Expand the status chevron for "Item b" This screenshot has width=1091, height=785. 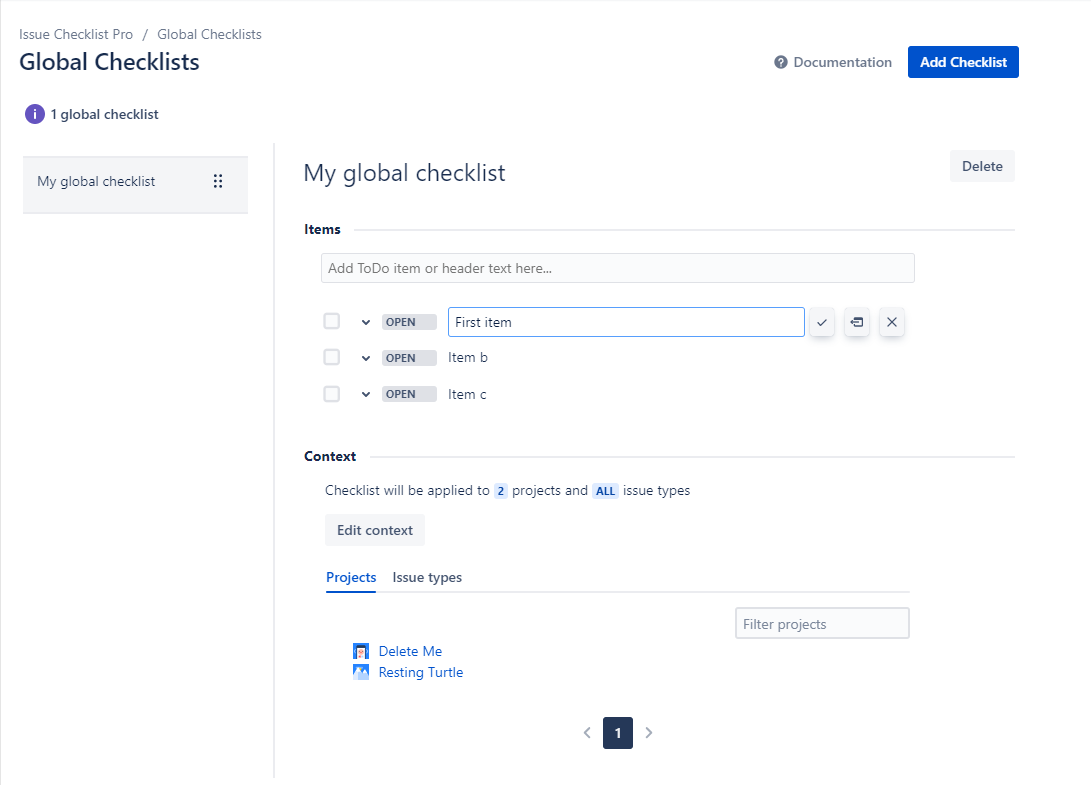tap(365, 357)
